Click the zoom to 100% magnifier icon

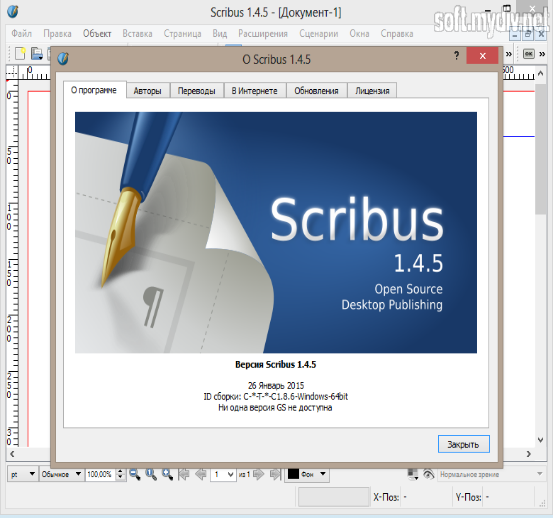point(151,474)
